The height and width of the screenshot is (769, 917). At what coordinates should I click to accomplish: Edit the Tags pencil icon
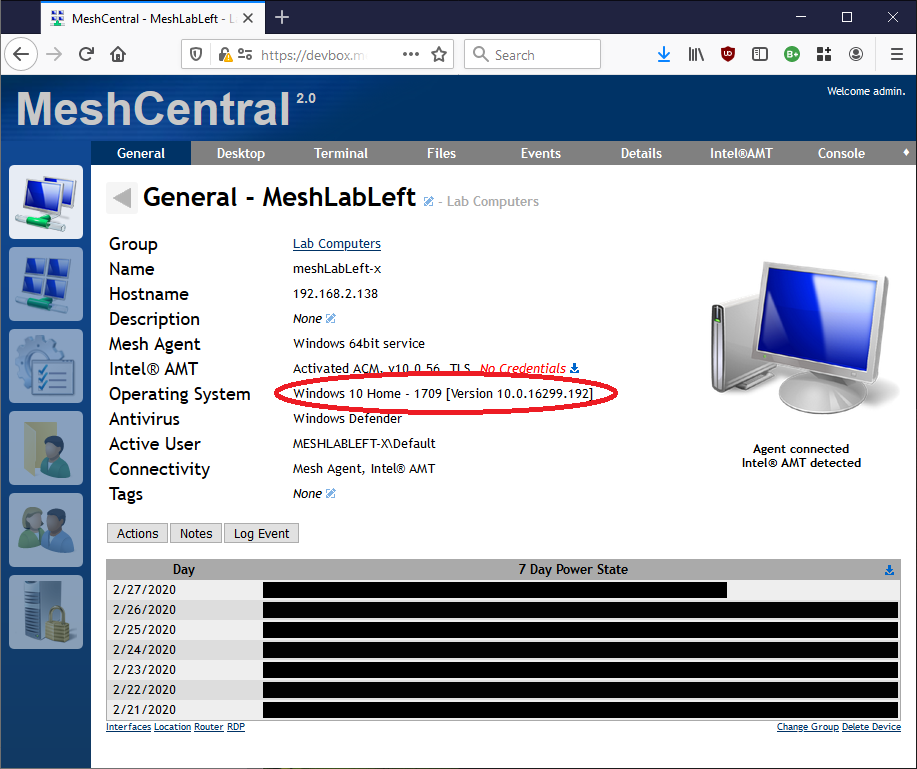pyautogui.click(x=330, y=493)
